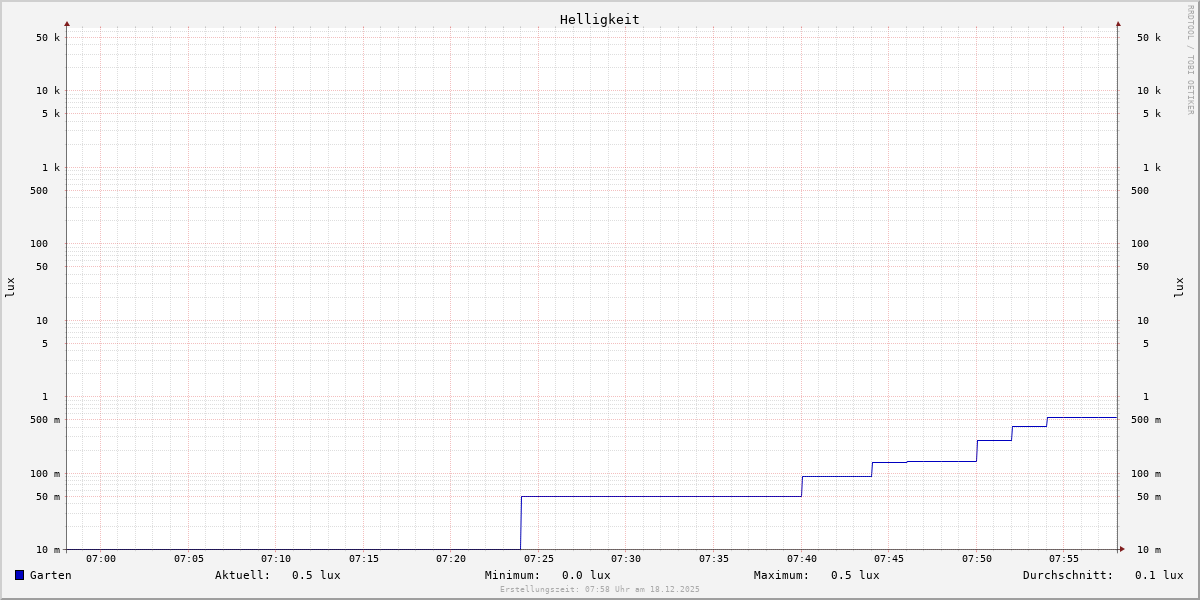The width and height of the screenshot is (1200, 600).
Task: Select the Minimum 0.0 lux value
Action: click(x=586, y=575)
